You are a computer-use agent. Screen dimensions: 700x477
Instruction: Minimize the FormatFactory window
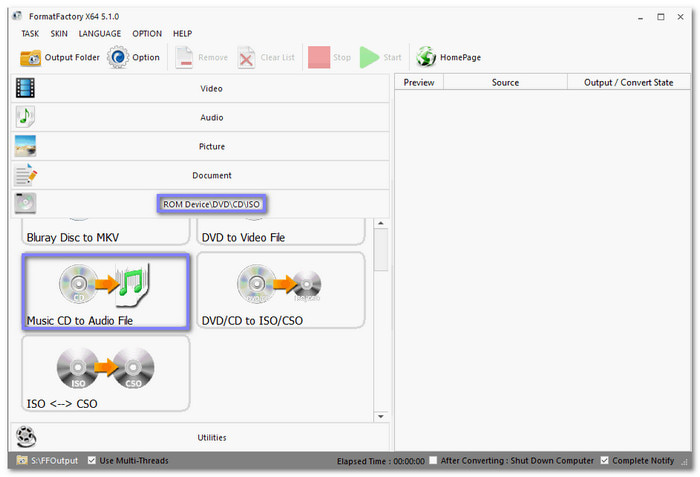pos(641,17)
